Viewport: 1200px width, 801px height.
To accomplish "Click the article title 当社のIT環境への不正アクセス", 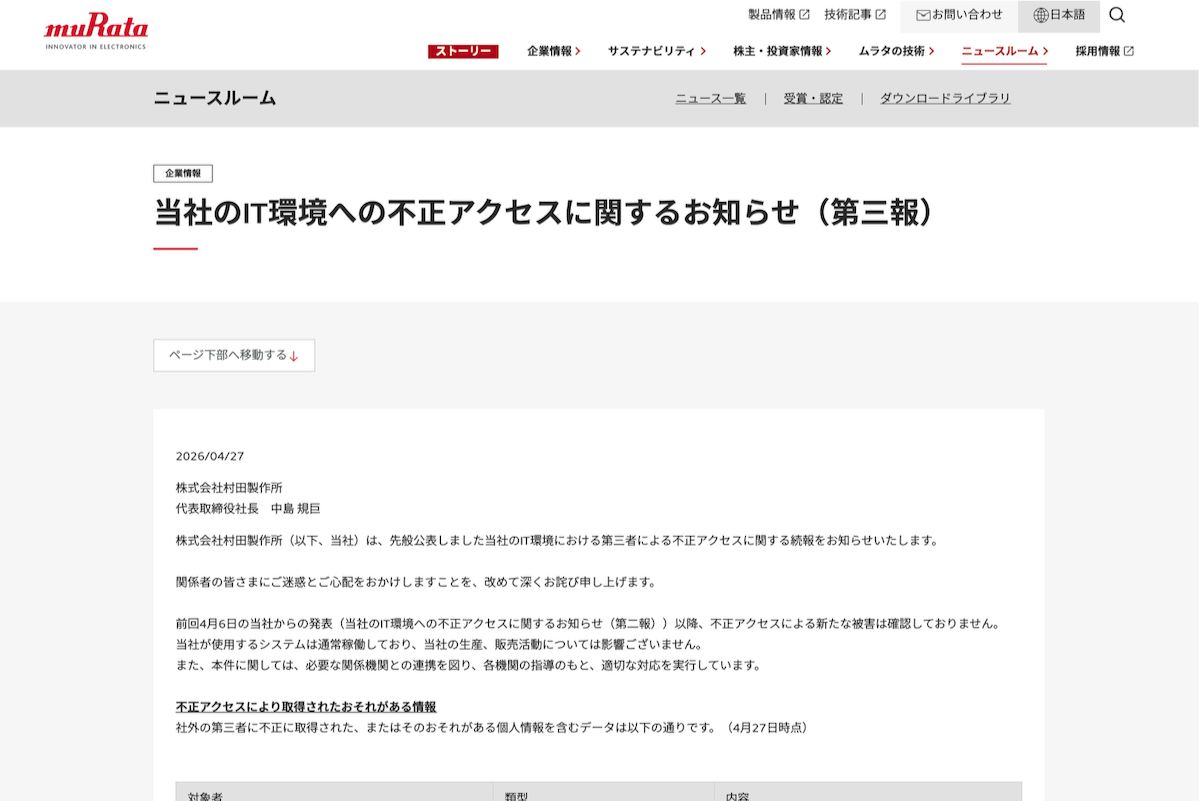I will [x=544, y=212].
